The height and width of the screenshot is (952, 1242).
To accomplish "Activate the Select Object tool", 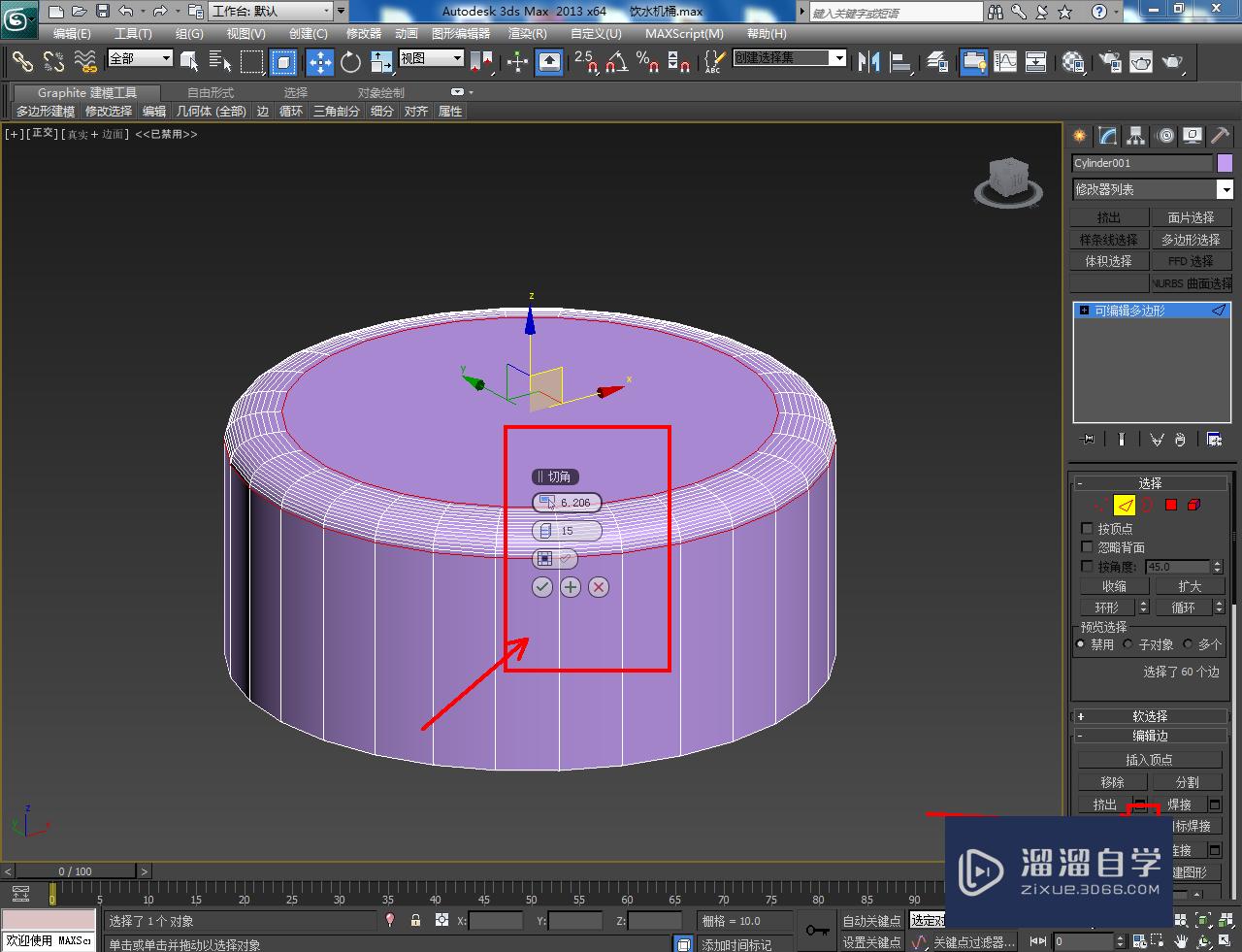I will coord(189,62).
